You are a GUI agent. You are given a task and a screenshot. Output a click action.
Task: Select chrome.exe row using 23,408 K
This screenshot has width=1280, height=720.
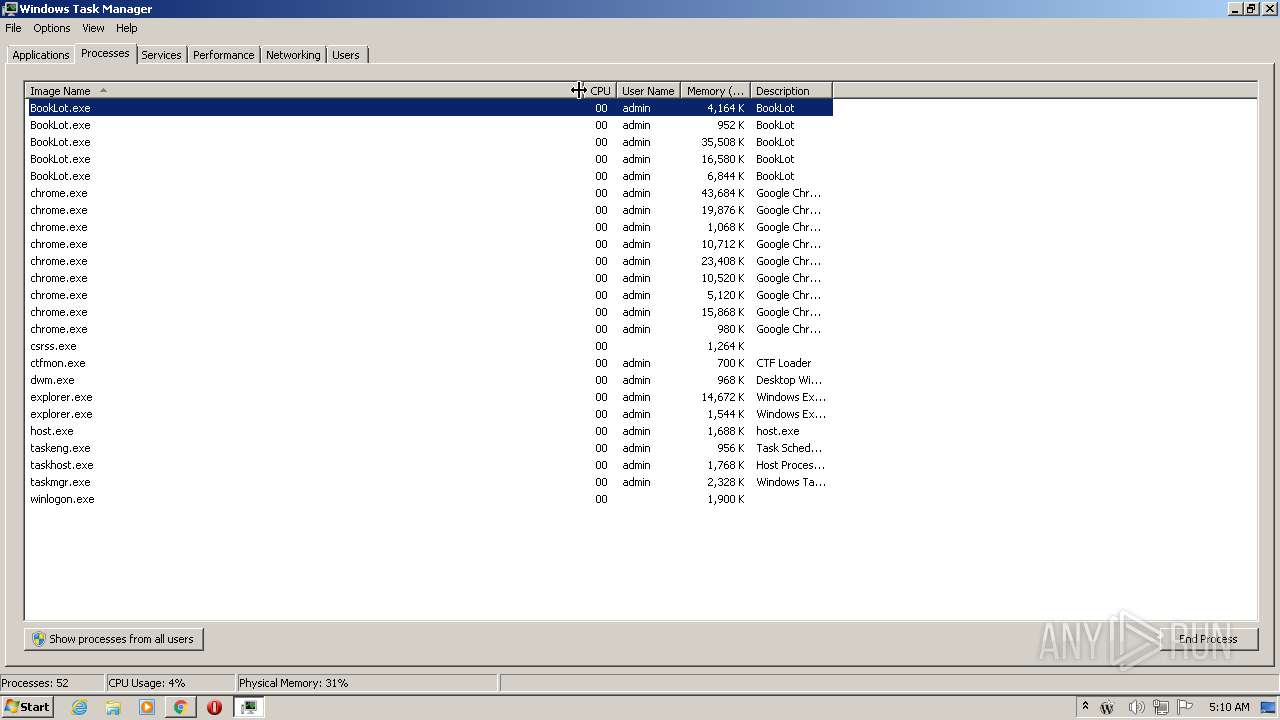coord(429,261)
